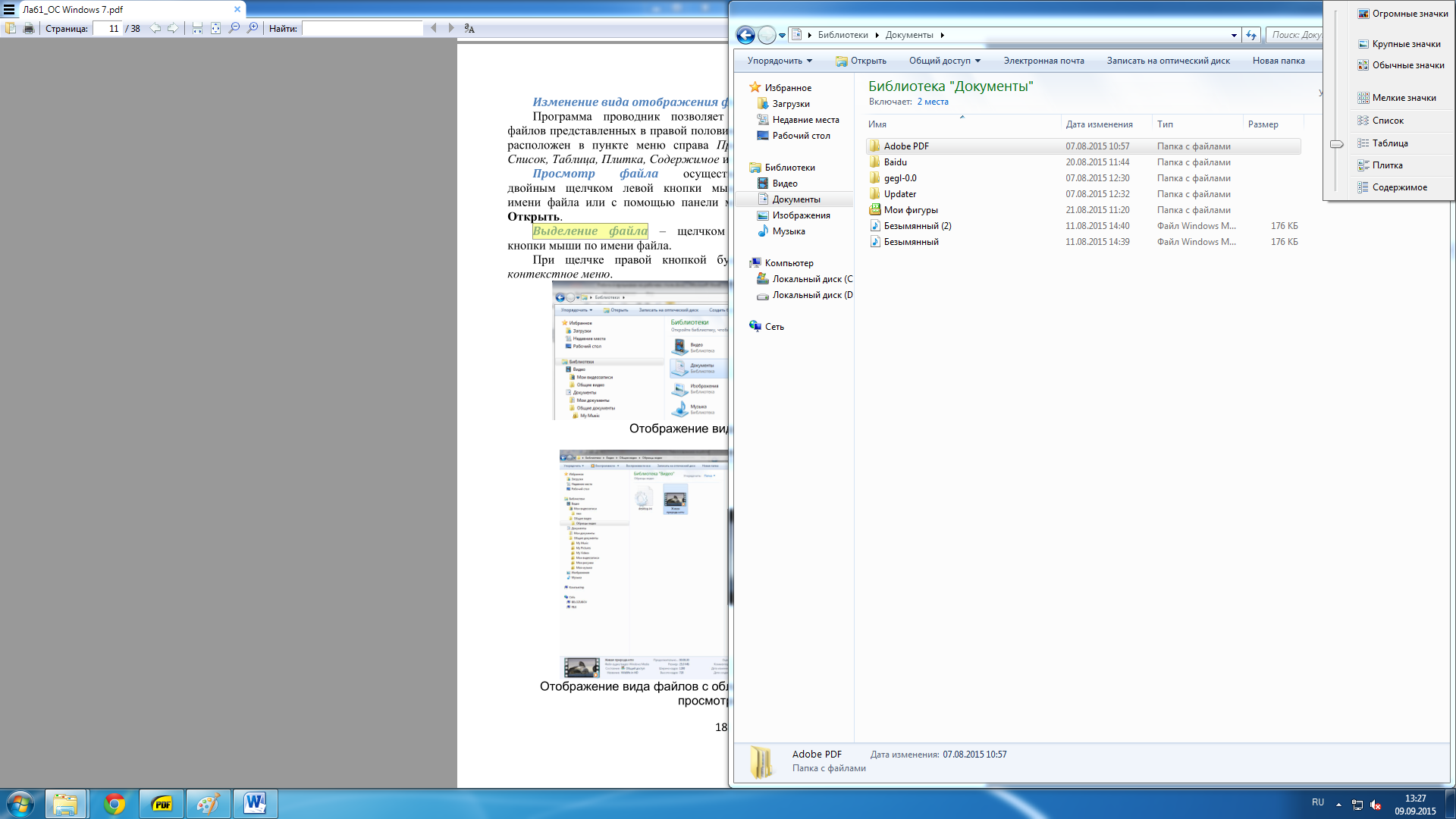This screenshot has height=819, width=1456.
Task: Choose Плитка view option
Action: (x=1403, y=165)
